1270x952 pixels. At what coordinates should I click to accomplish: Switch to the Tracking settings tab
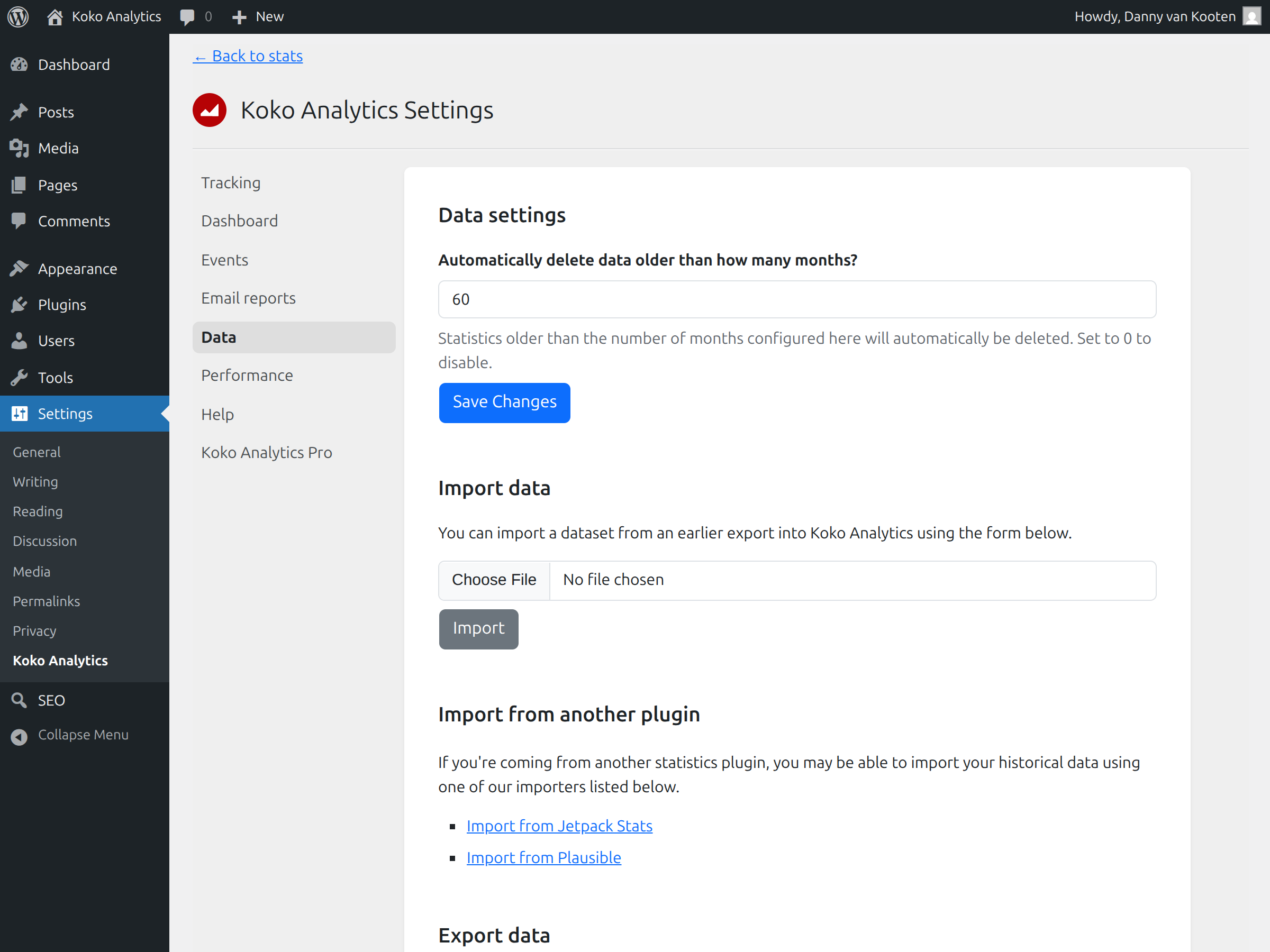point(231,182)
